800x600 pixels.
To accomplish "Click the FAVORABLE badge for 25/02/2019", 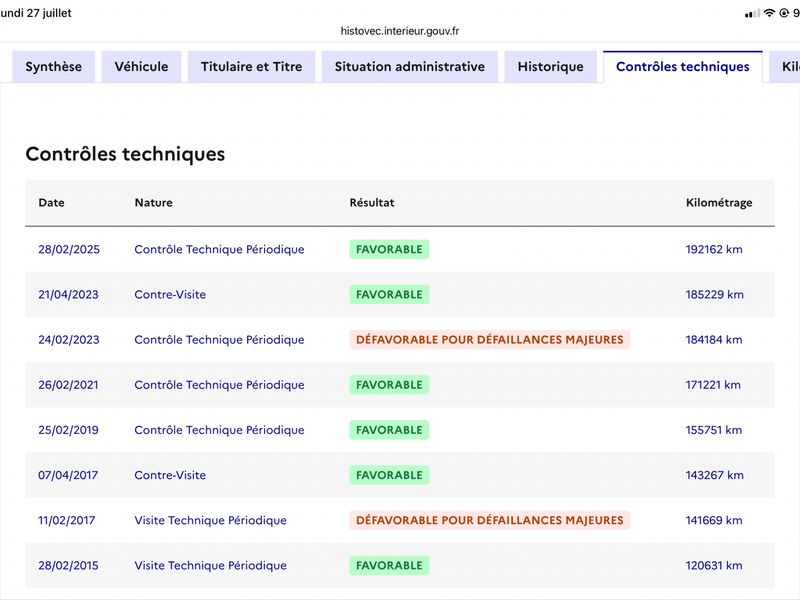I will (x=389, y=430).
